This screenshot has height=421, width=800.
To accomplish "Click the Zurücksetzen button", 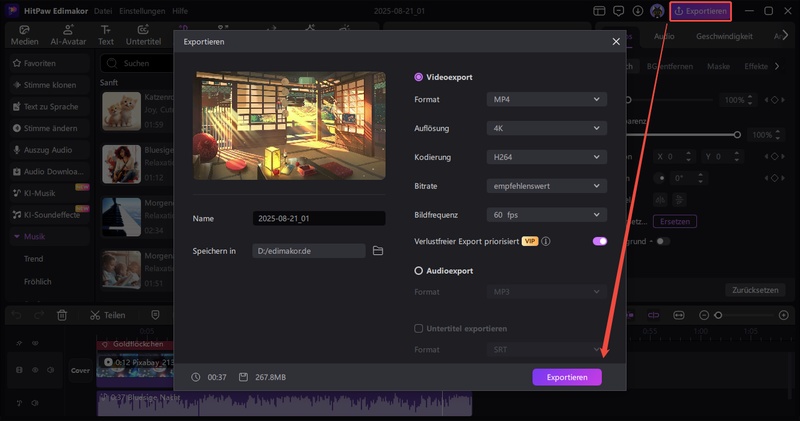I will pyautogui.click(x=755, y=290).
